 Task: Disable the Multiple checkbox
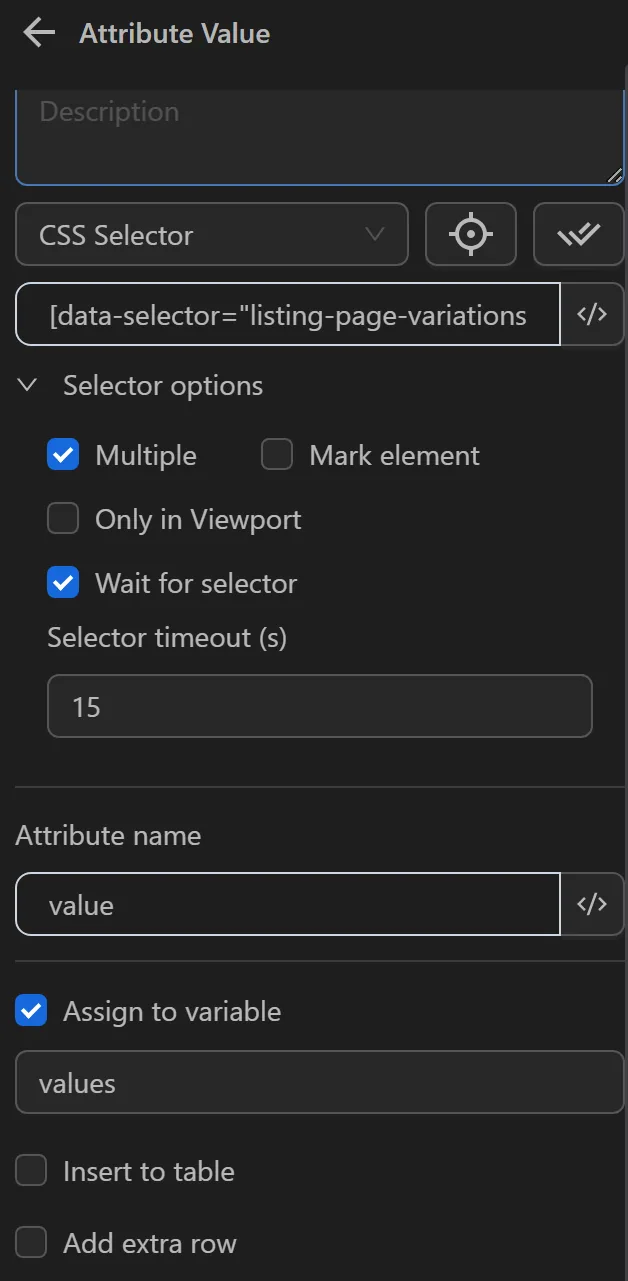click(x=63, y=454)
